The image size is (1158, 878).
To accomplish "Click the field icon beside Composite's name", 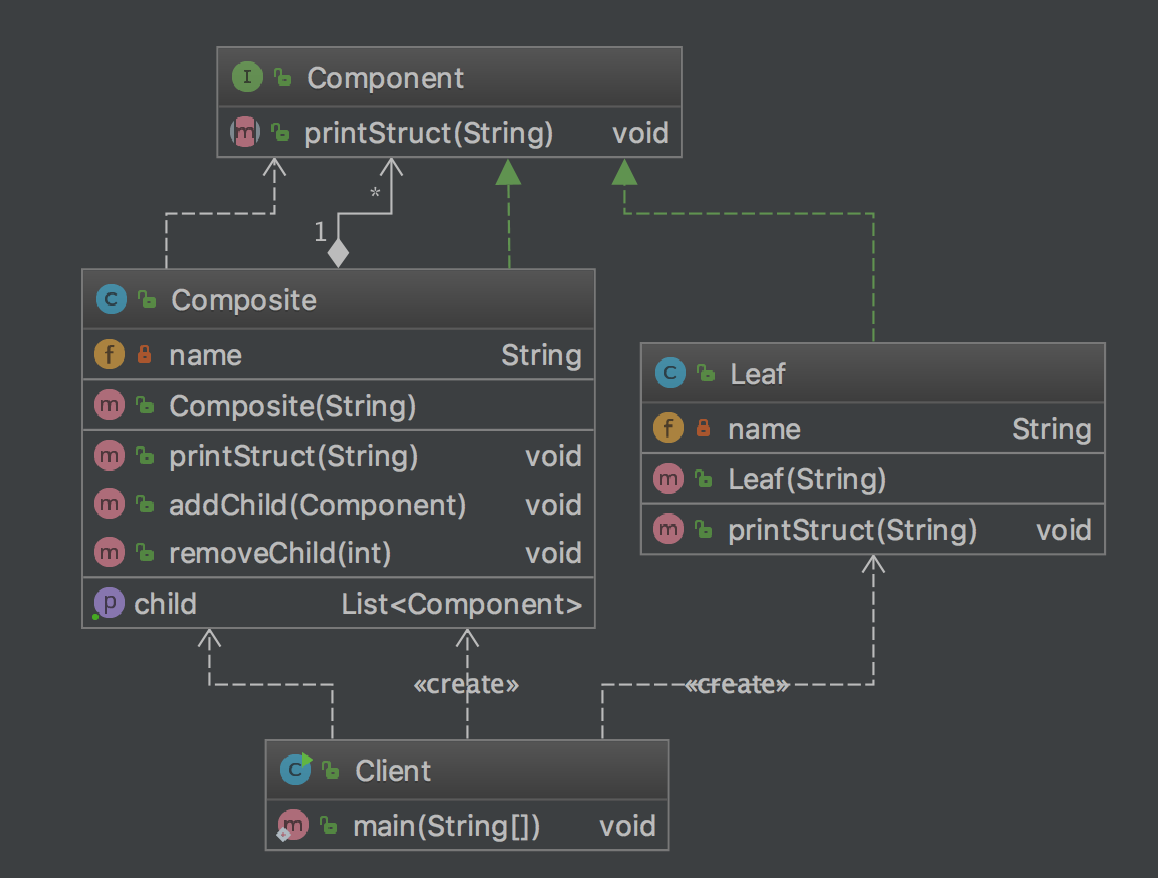I will coord(109,355).
